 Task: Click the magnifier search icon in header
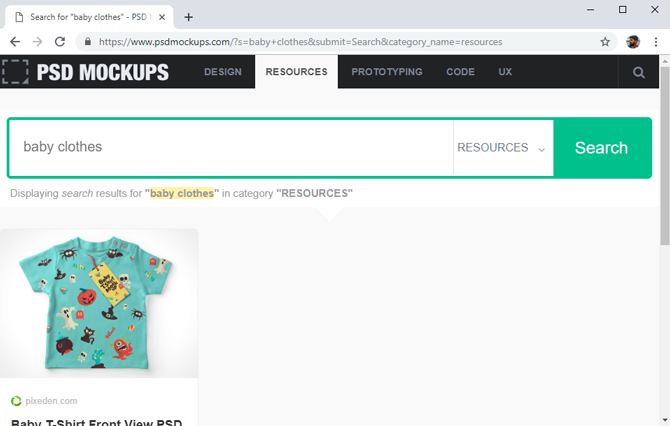[x=639, y=72]
